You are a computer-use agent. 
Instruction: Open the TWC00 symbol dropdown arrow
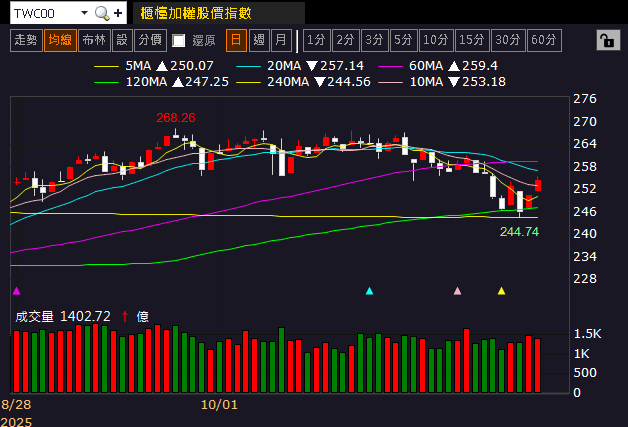85,13
